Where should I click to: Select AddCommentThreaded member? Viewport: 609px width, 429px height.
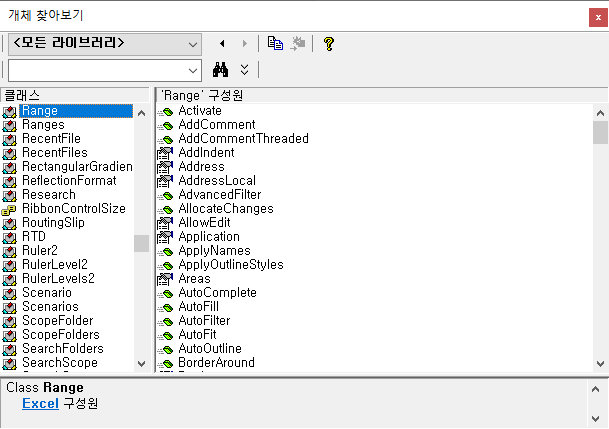click(x=244, y=139)
